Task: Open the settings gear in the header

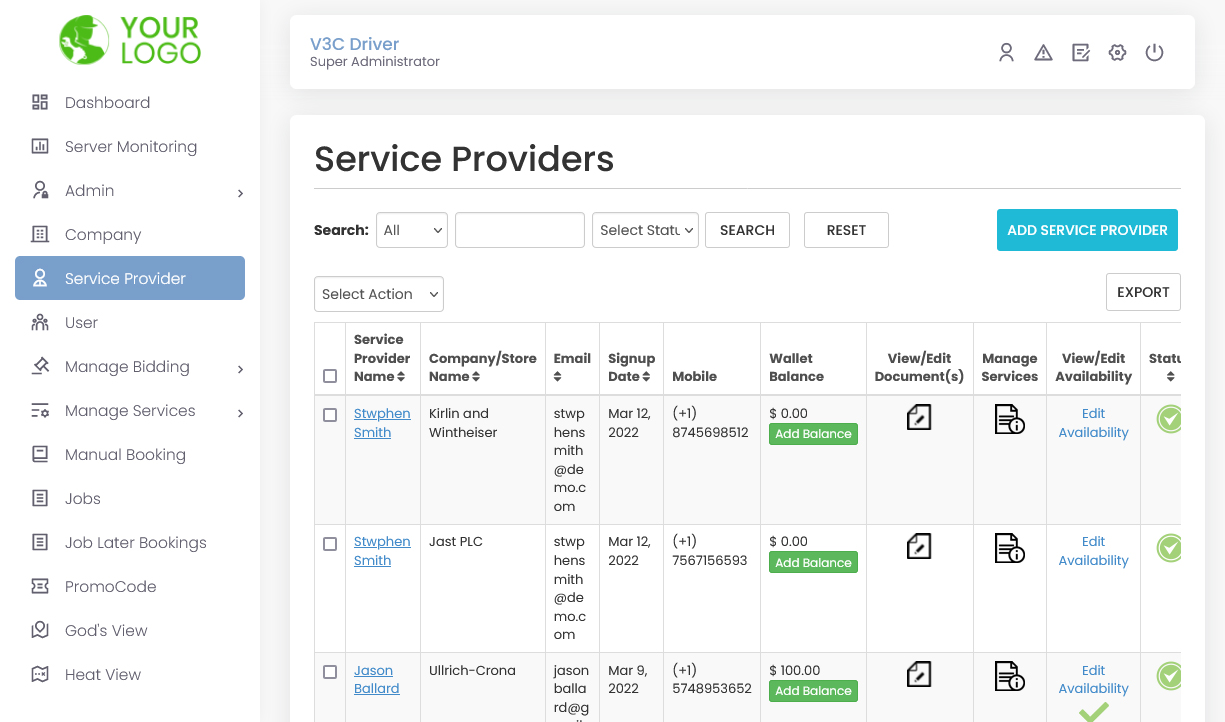Action: tap(1117, 52)
